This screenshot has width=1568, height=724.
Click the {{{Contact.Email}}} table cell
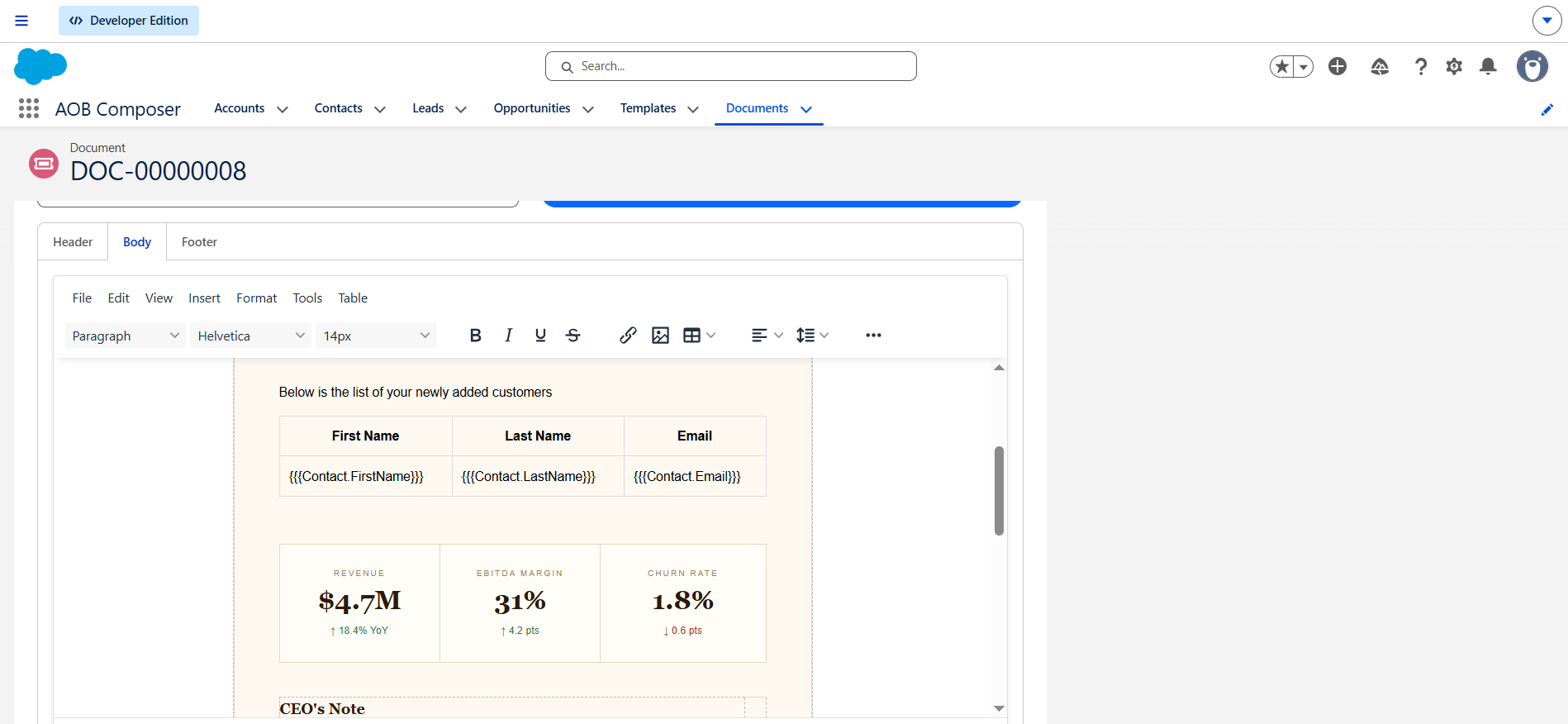tap(695, 476)
